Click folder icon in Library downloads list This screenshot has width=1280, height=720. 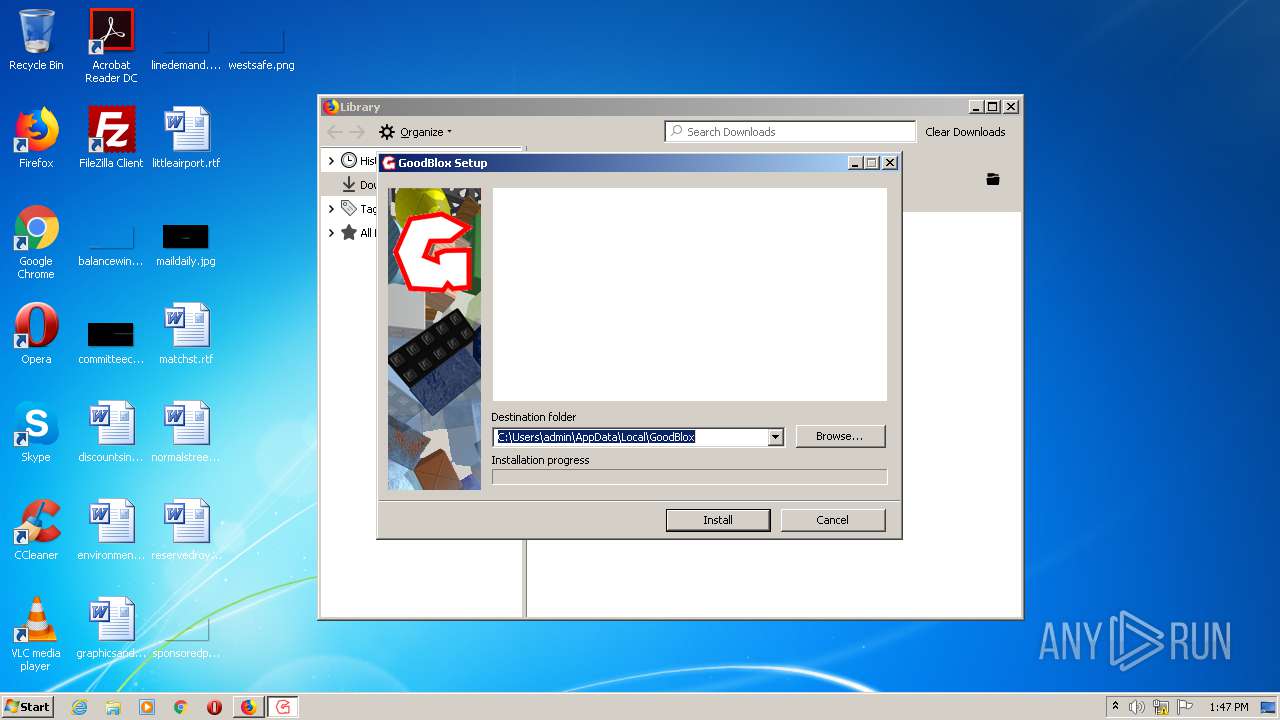pos(993,179)
